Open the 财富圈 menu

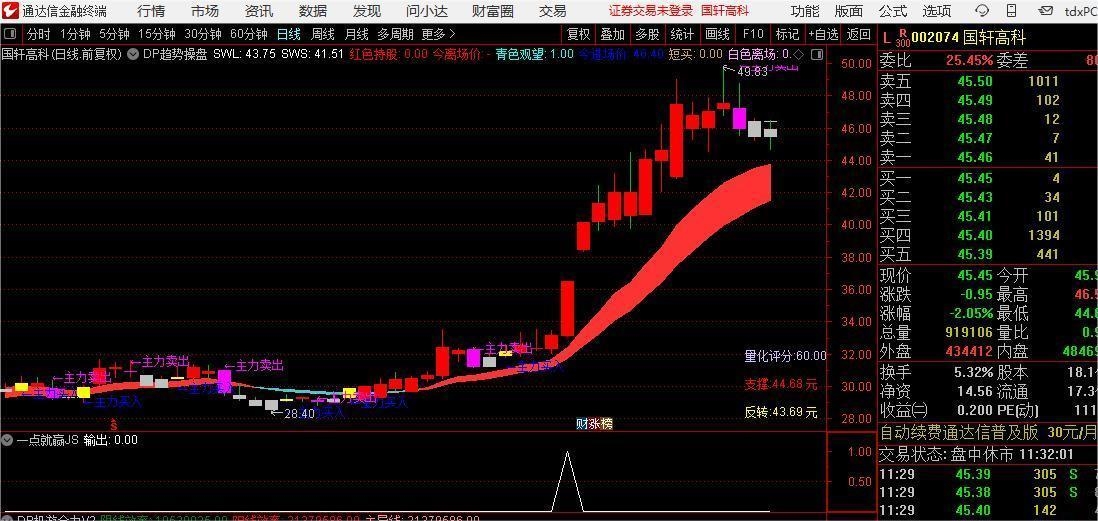pyautogui.click(x=492, y=11)
